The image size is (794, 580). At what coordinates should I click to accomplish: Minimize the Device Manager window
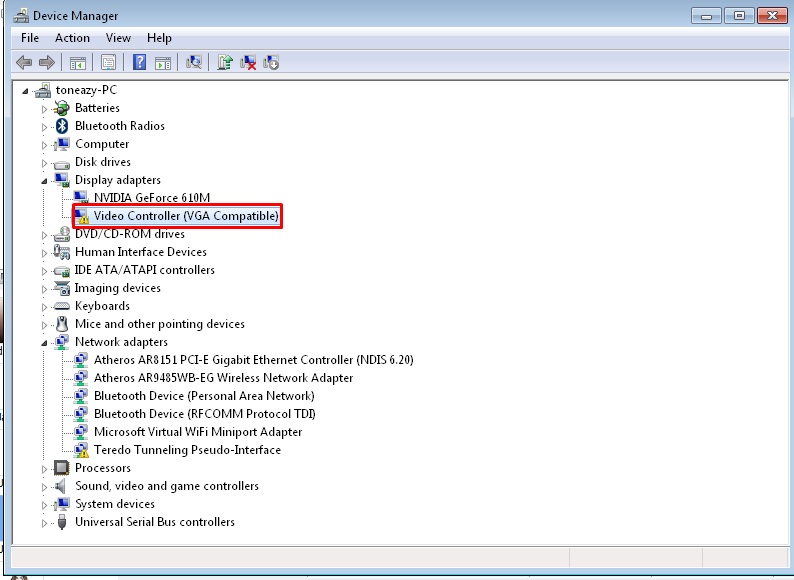(706, 16)
